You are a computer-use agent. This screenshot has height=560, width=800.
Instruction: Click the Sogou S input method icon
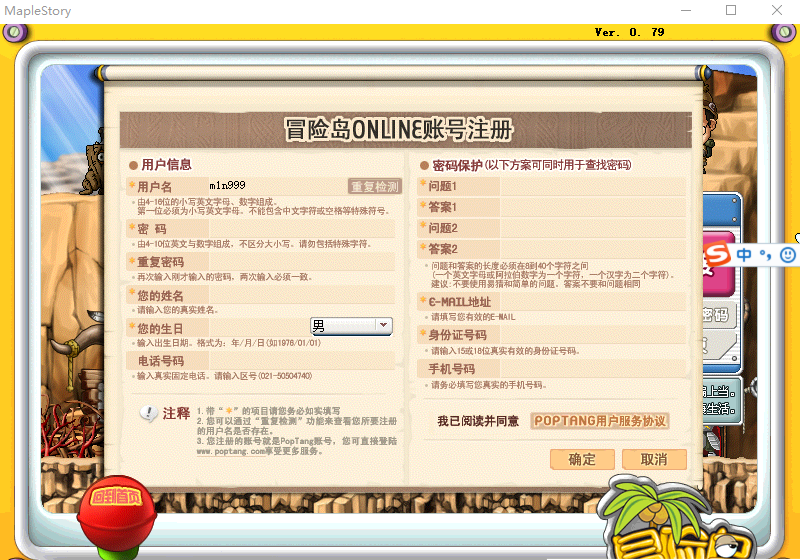[x=718, y=254]
